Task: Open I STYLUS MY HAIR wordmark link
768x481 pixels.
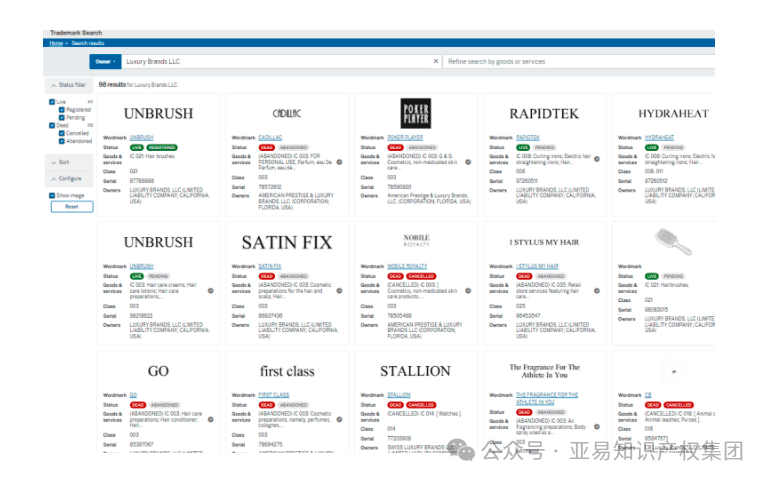Action: click(x=537, y=266)
